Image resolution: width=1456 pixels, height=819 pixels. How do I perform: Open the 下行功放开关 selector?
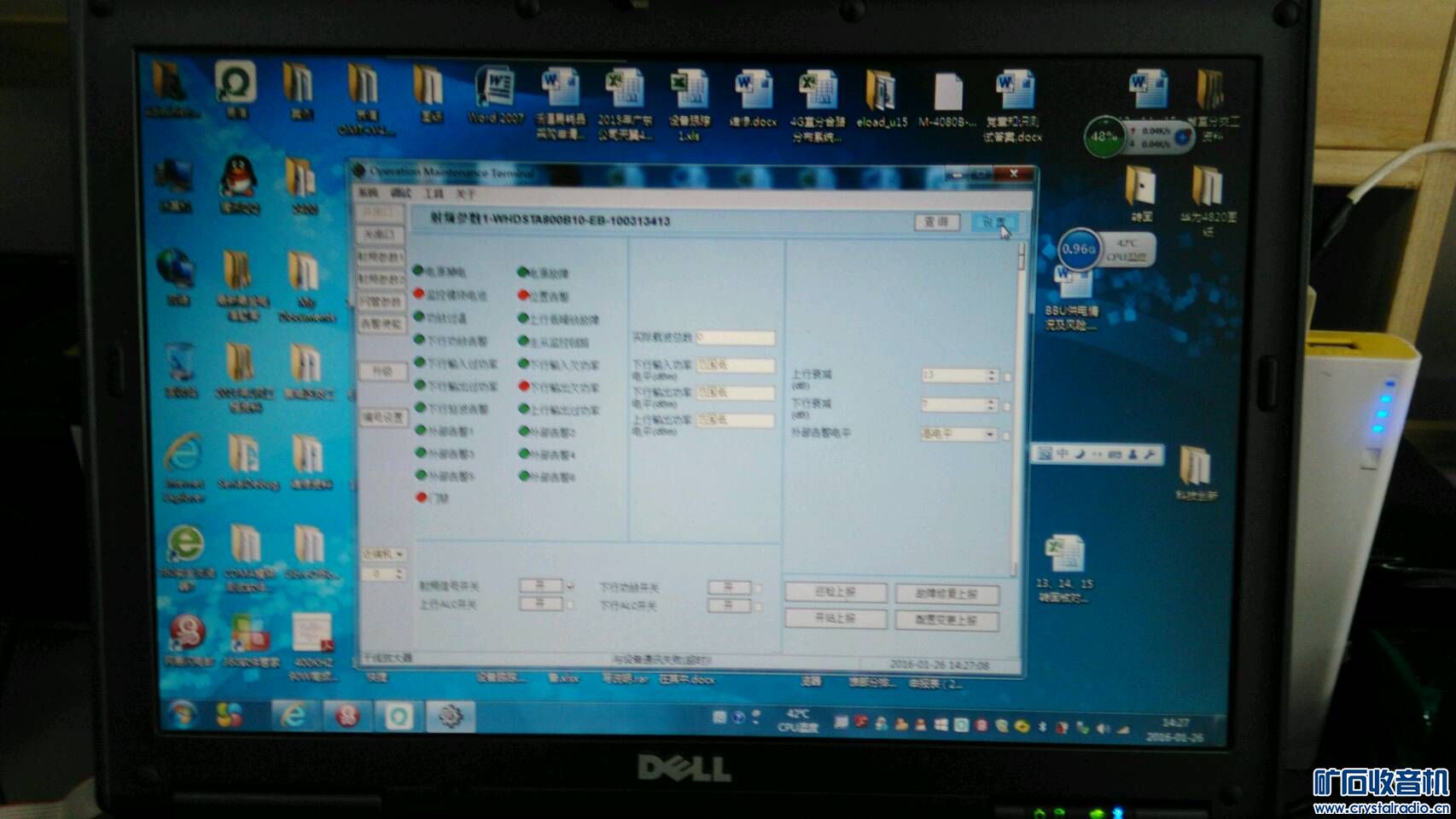(x=729, y=588)
